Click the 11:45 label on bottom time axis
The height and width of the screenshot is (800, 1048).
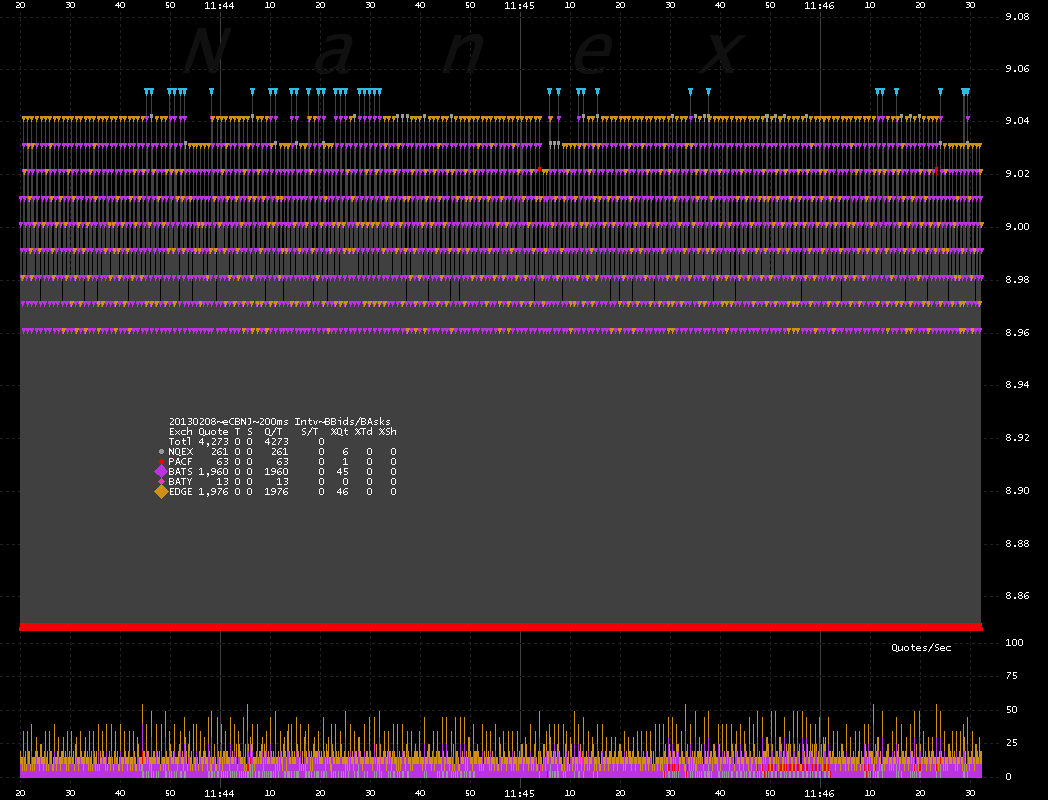pos(519,794)
